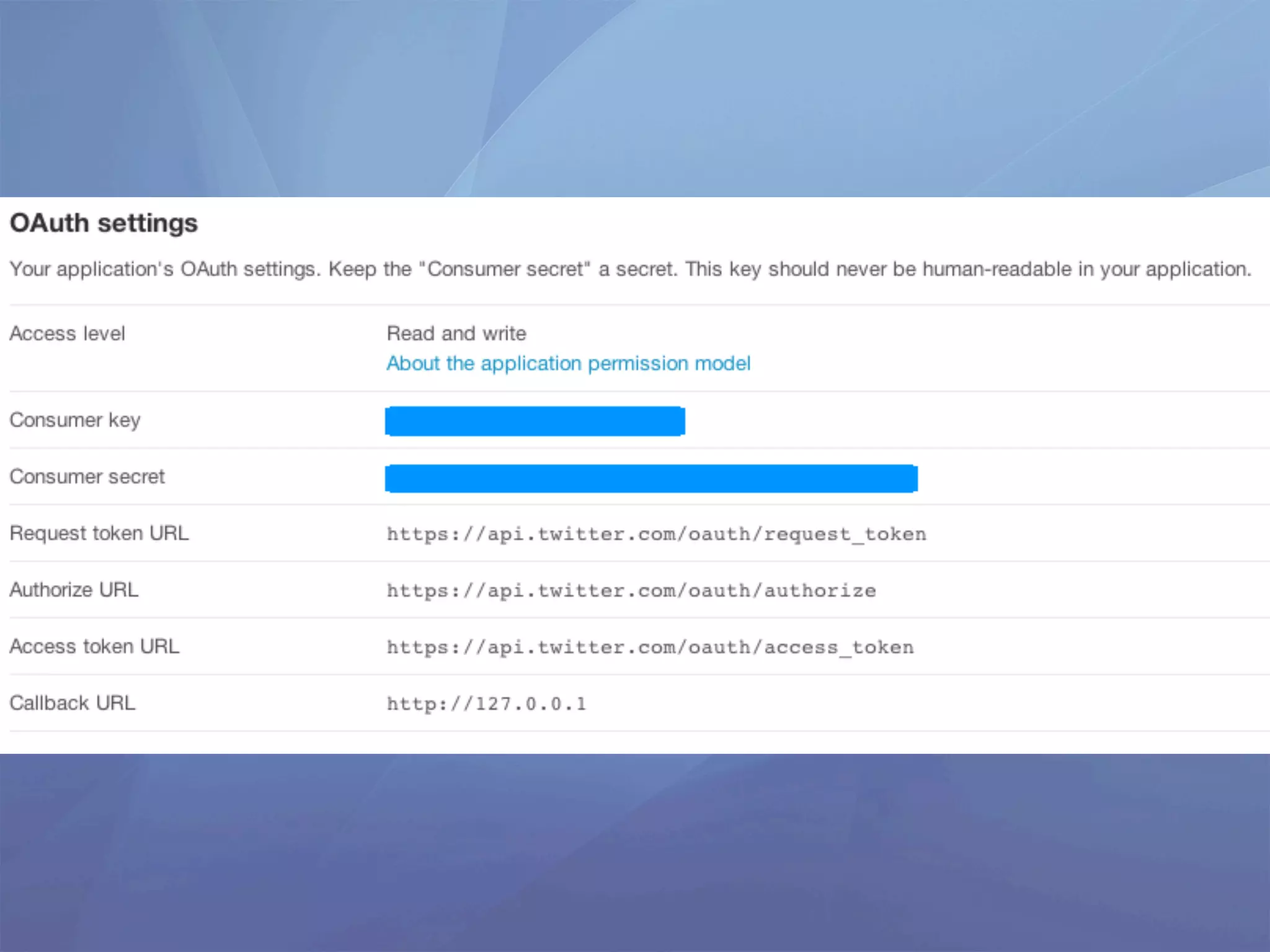The height and width of the screenshot is (952, 1270).
Task: Click the Access level label
Action: pos(67,333)
